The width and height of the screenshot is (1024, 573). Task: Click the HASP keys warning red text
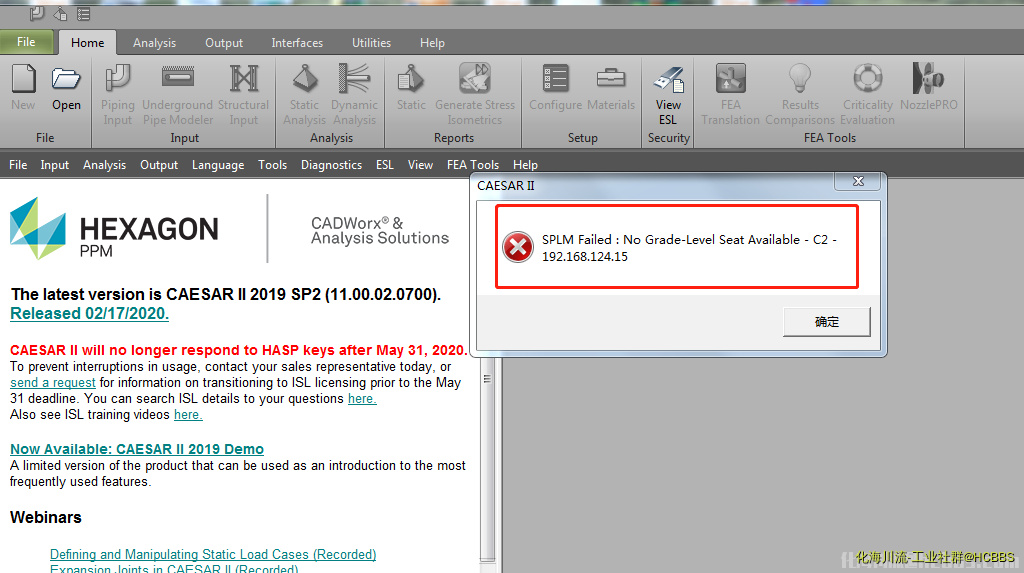[x=238, y=350]
